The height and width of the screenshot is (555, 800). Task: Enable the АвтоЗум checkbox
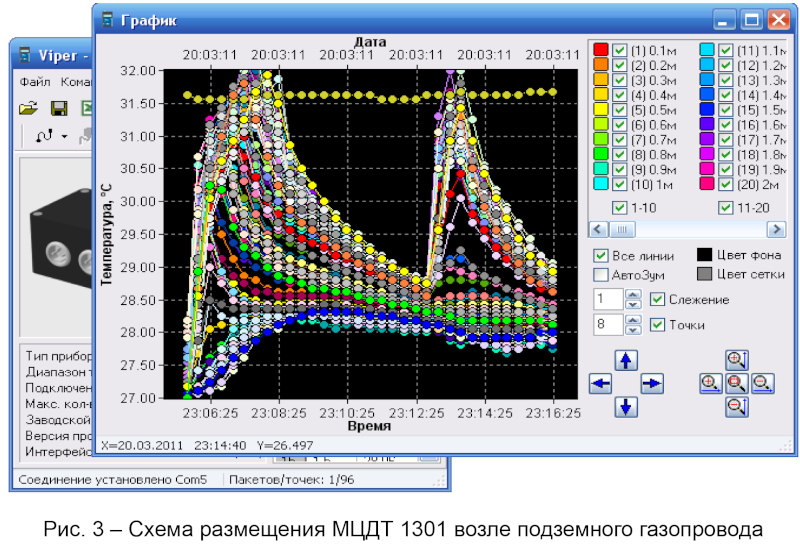click(601, 274)
